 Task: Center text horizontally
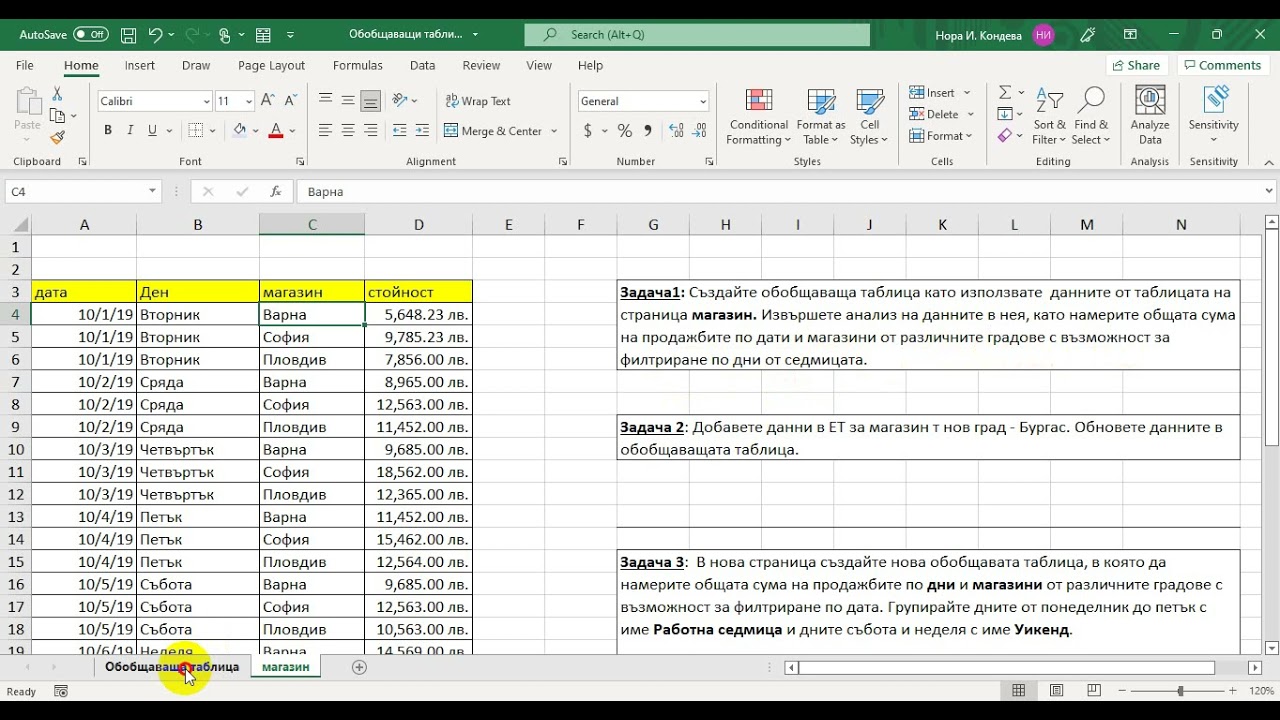(348, 130)
